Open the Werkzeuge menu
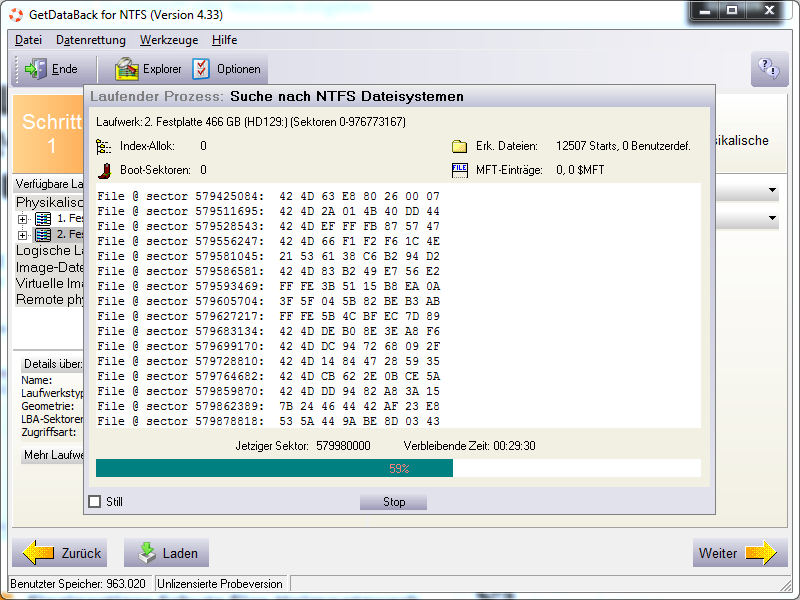Viewport: 800px width, 600px height. (x=169, y=40)
